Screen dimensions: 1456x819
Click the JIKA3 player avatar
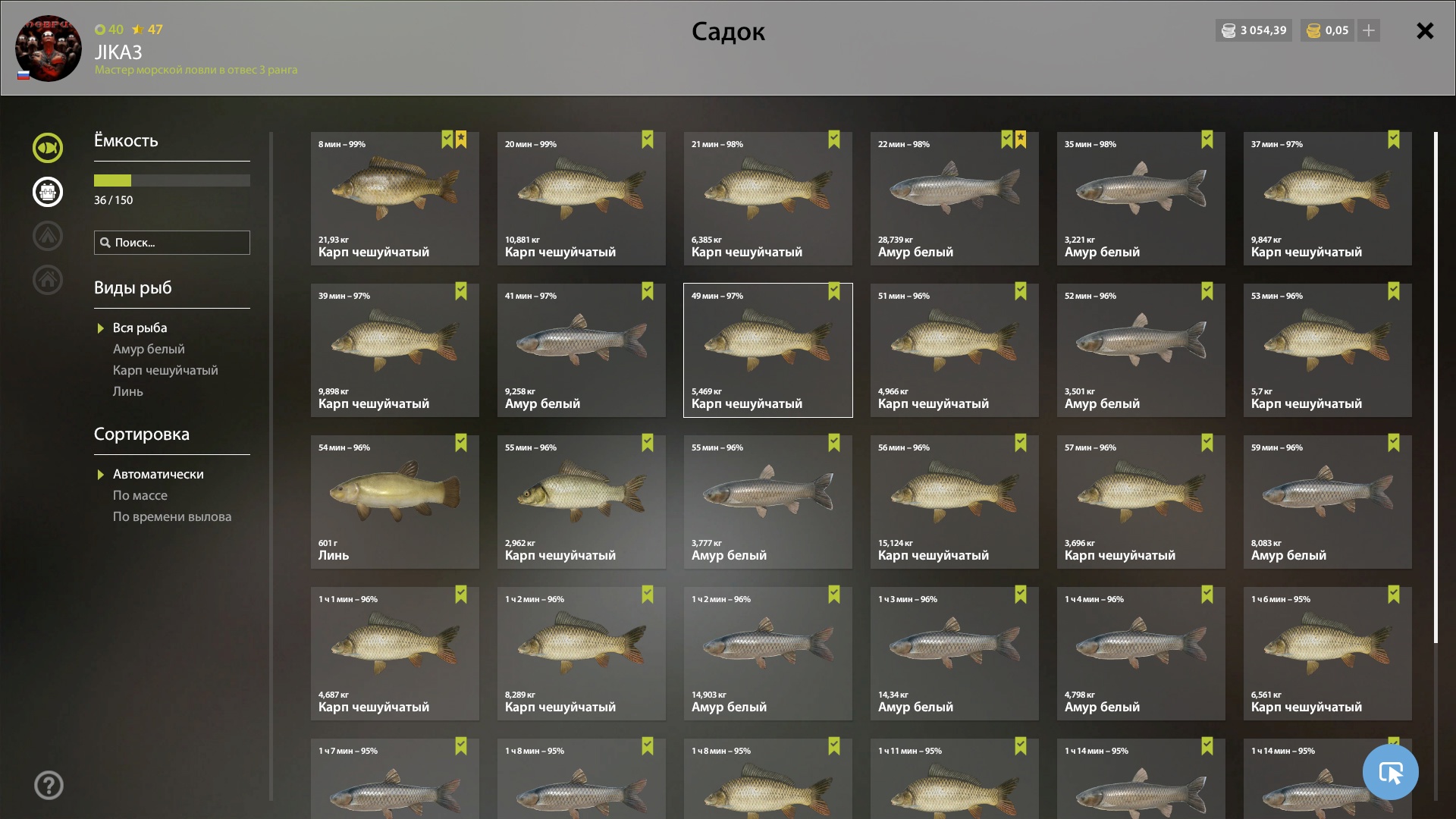point(49,49)
